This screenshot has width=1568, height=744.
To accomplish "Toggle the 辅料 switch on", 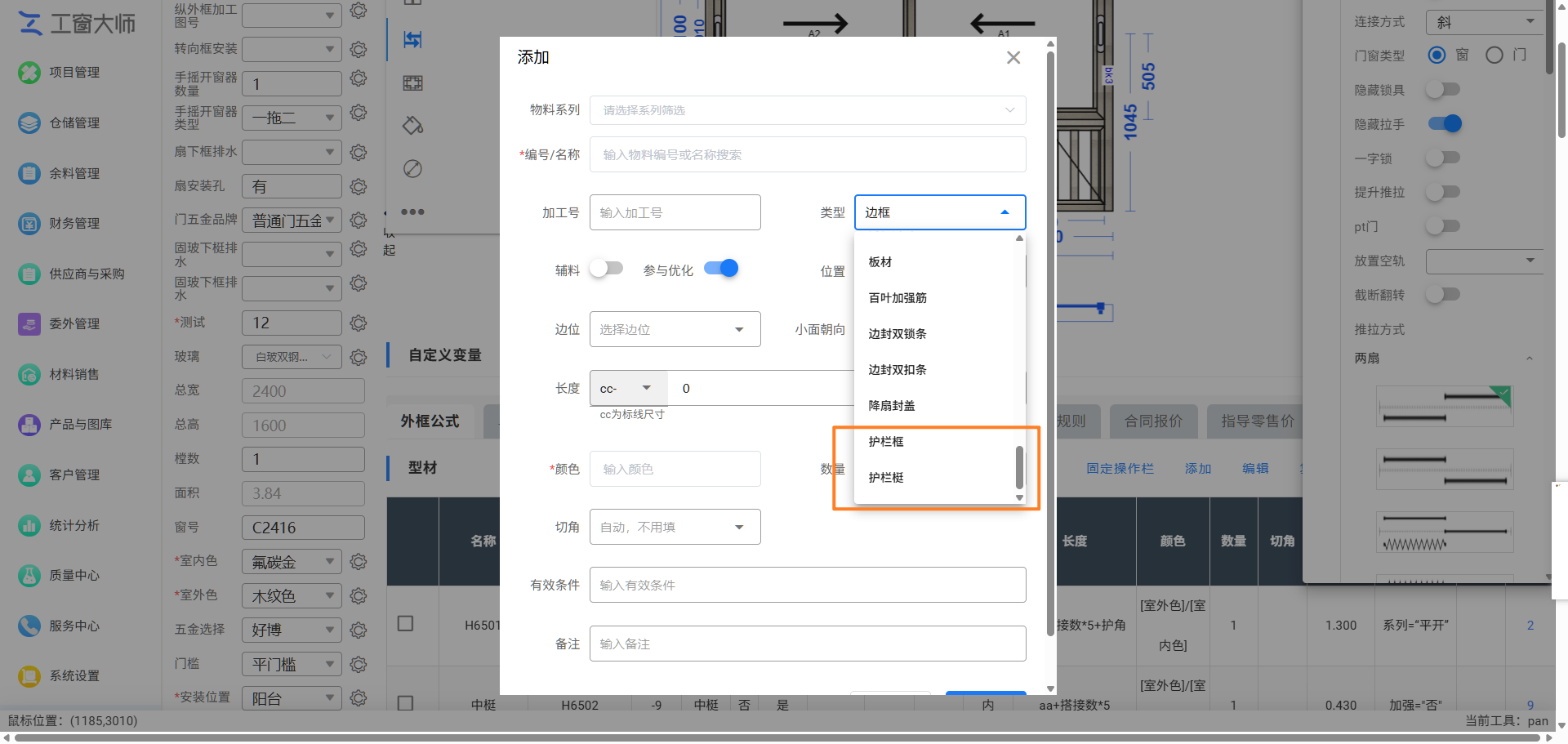I will tap(606, 269).
